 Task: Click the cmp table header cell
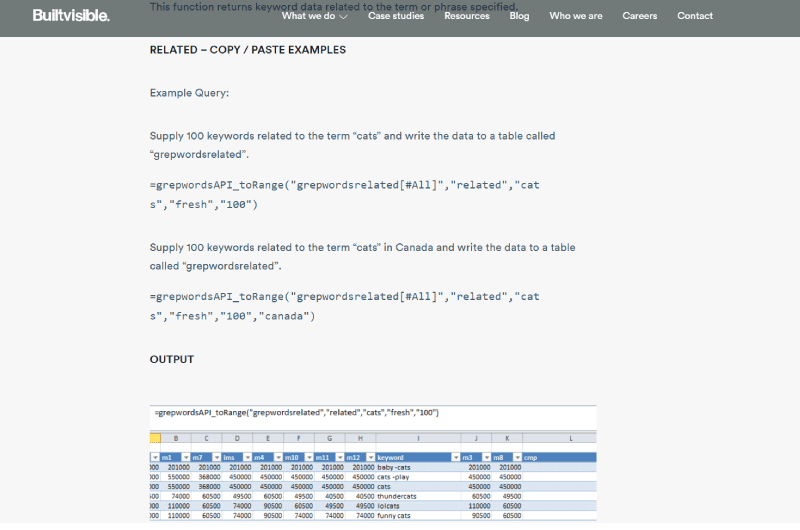pos(559,458)
